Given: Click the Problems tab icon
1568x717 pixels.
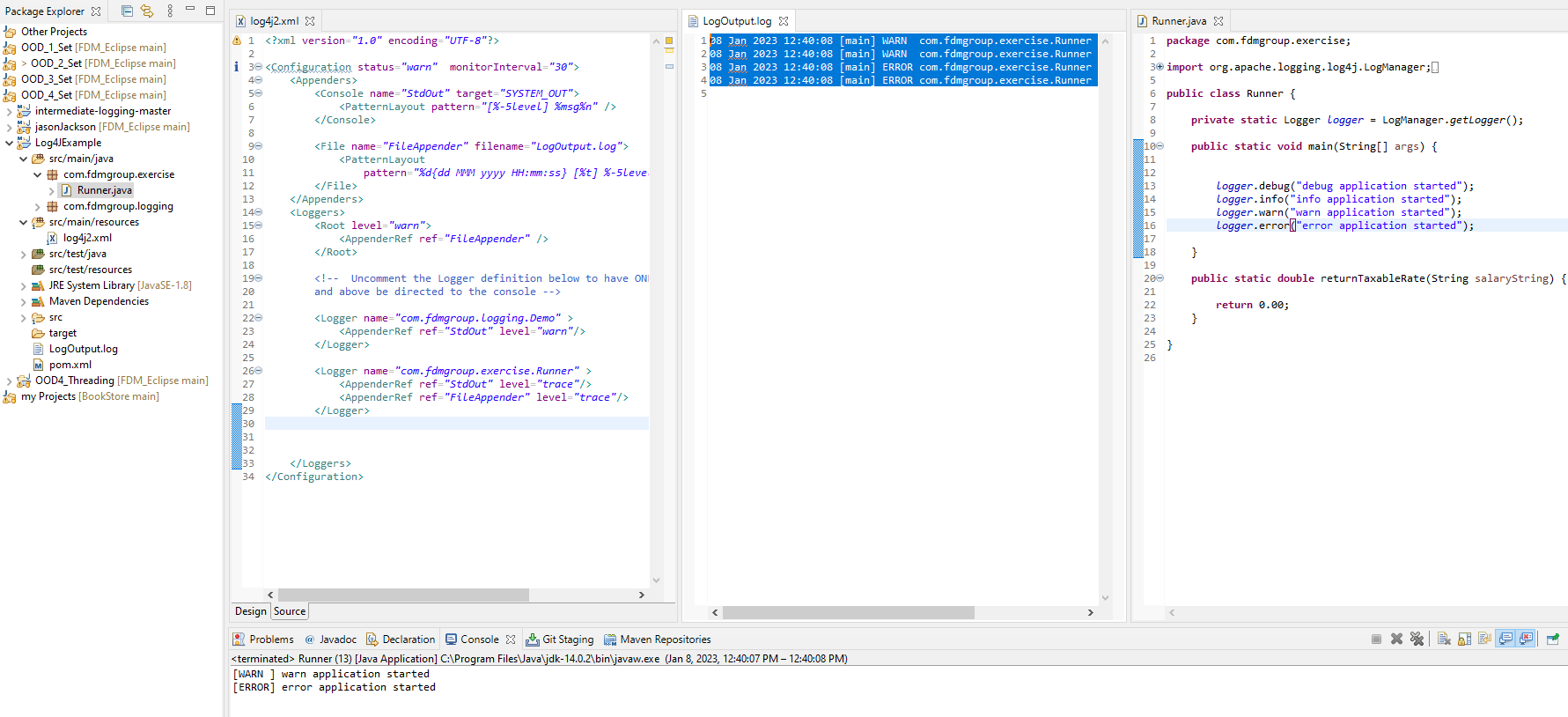Looking at the screenshot, I should 239,639.
